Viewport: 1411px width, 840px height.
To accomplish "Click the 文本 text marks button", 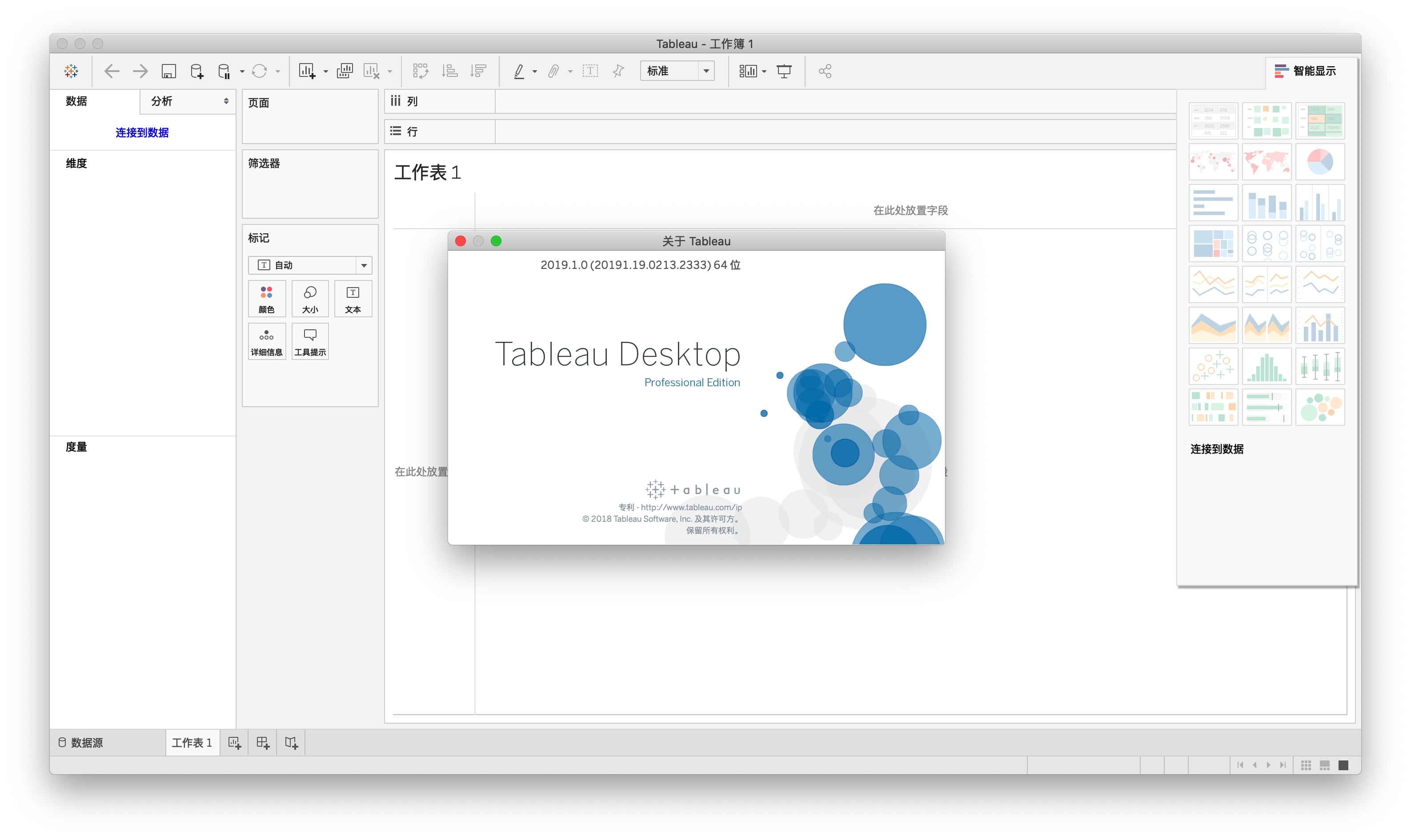I will (x=353, y=299).
